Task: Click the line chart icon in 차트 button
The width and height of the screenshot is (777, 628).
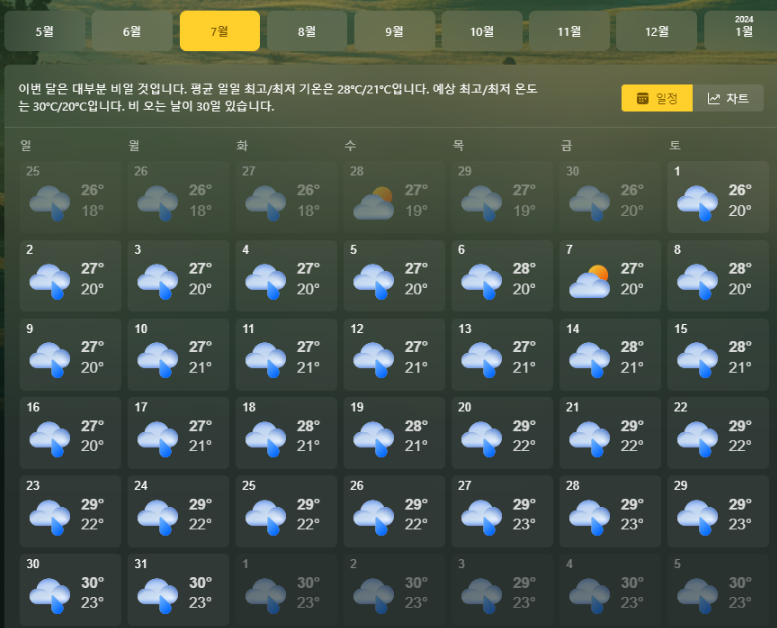Action: click(x=714, y=98)
